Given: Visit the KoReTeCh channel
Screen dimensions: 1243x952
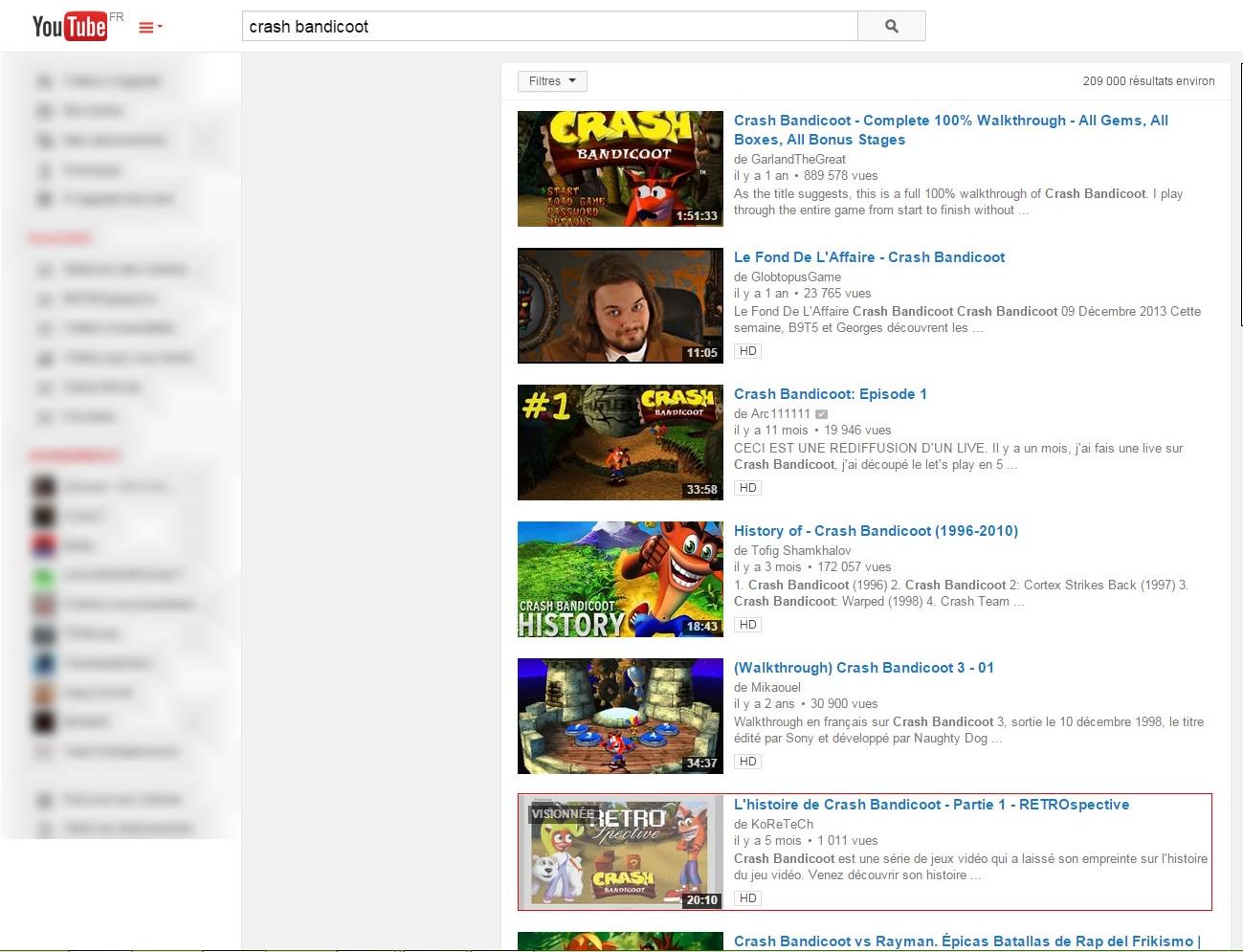Looking at the screenshot, I should coord(782,825).
